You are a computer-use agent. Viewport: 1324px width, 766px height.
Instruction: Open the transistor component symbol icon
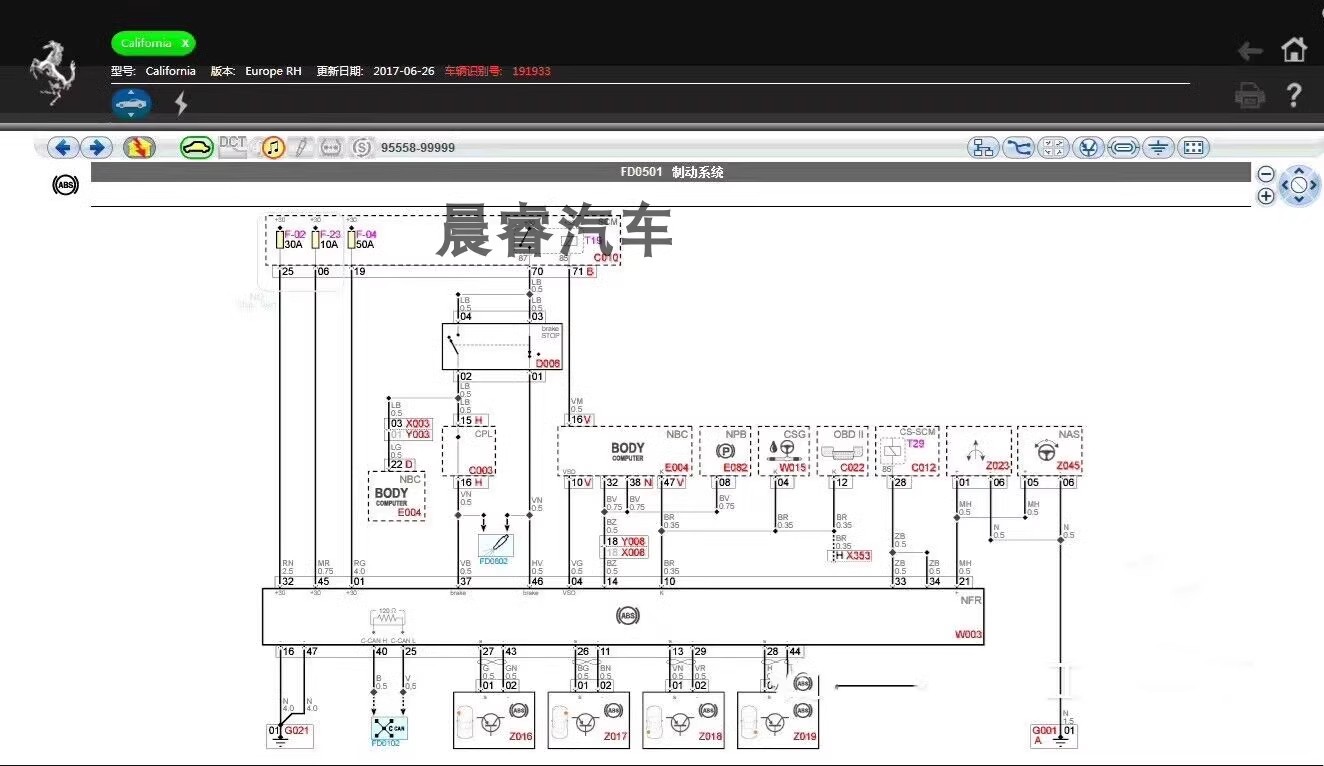click(x=1089, y=148)
